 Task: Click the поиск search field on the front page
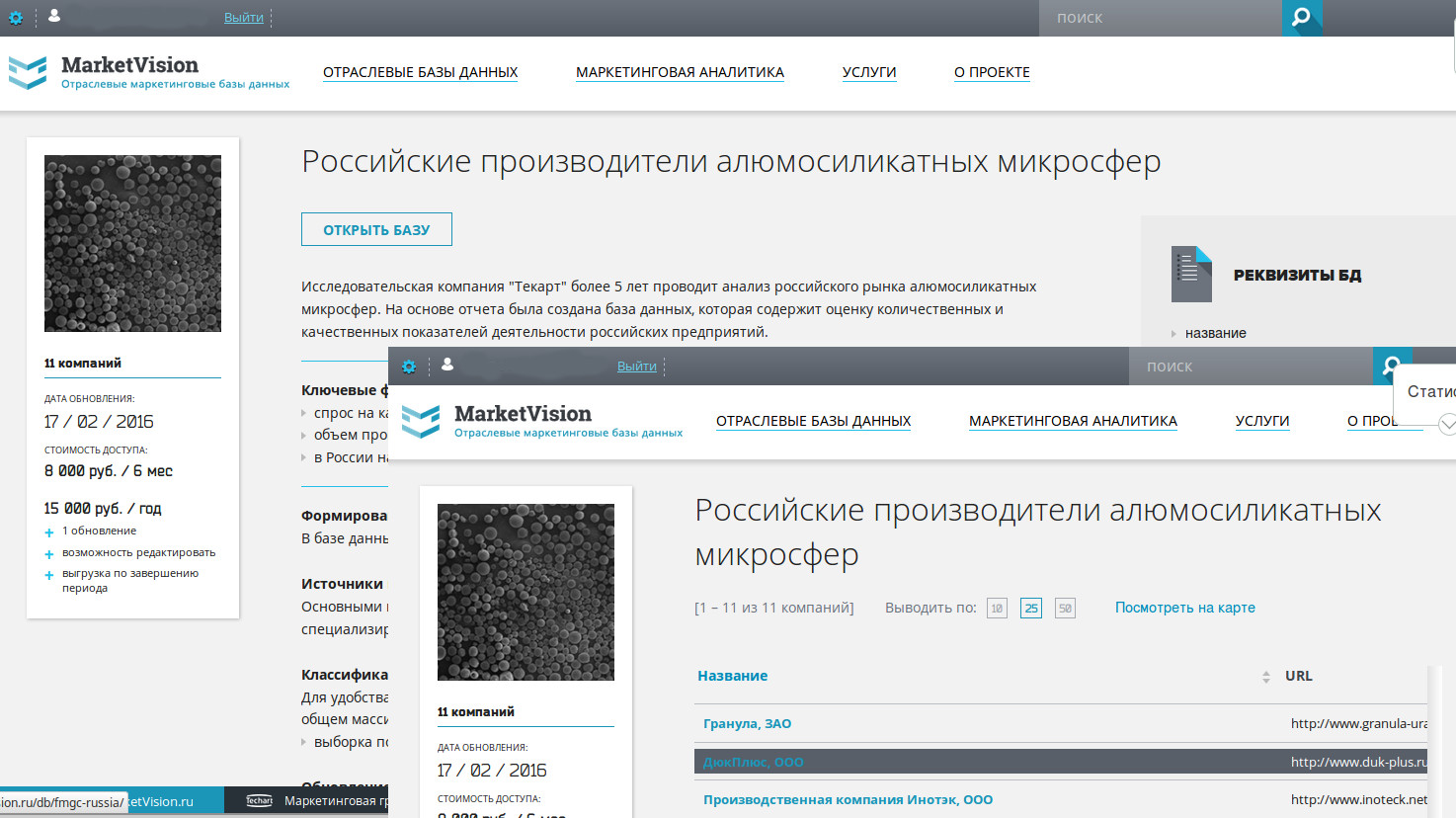(1251, 367)
